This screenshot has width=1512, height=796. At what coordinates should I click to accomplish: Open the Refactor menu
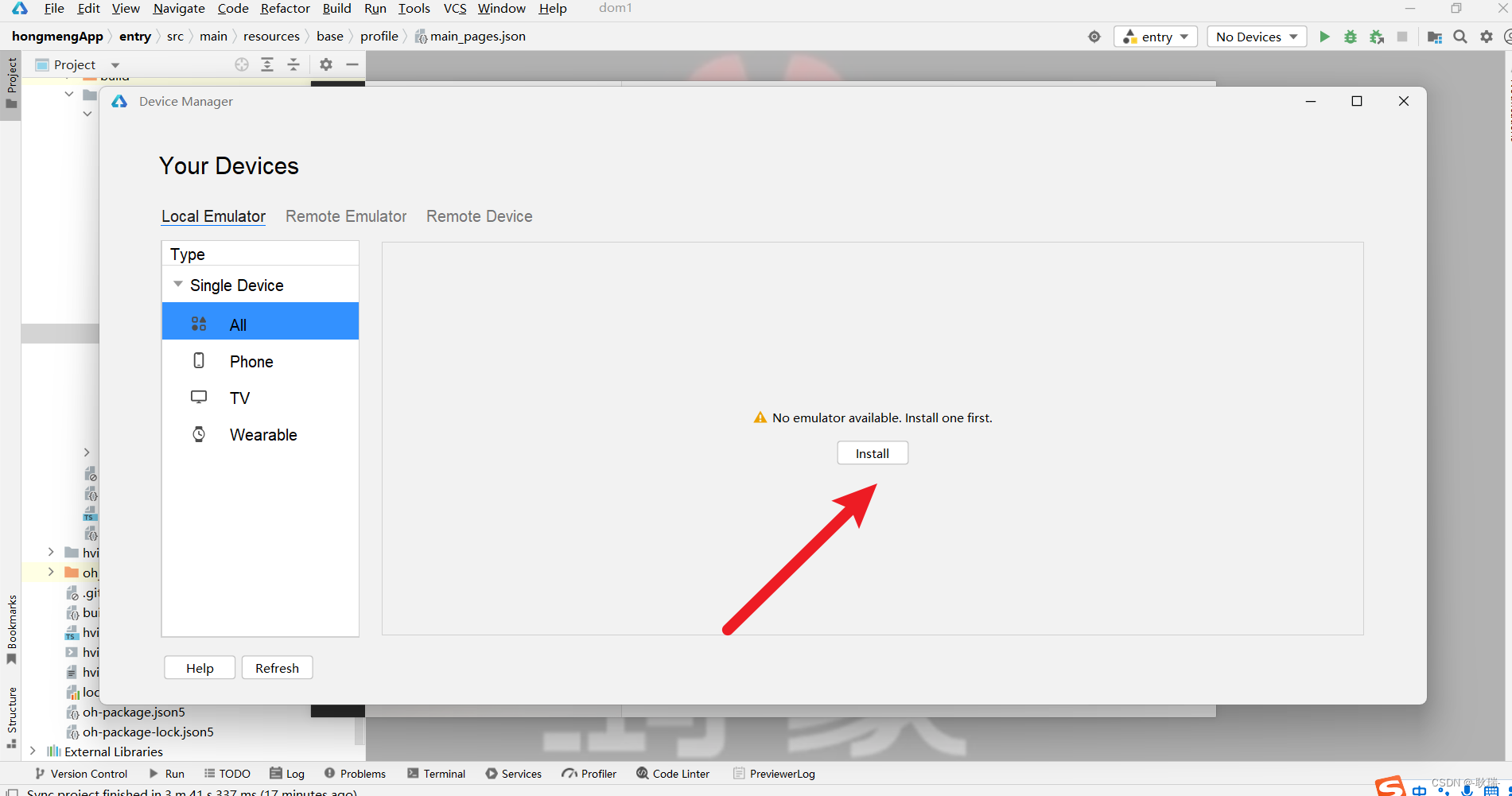[285, 8]
